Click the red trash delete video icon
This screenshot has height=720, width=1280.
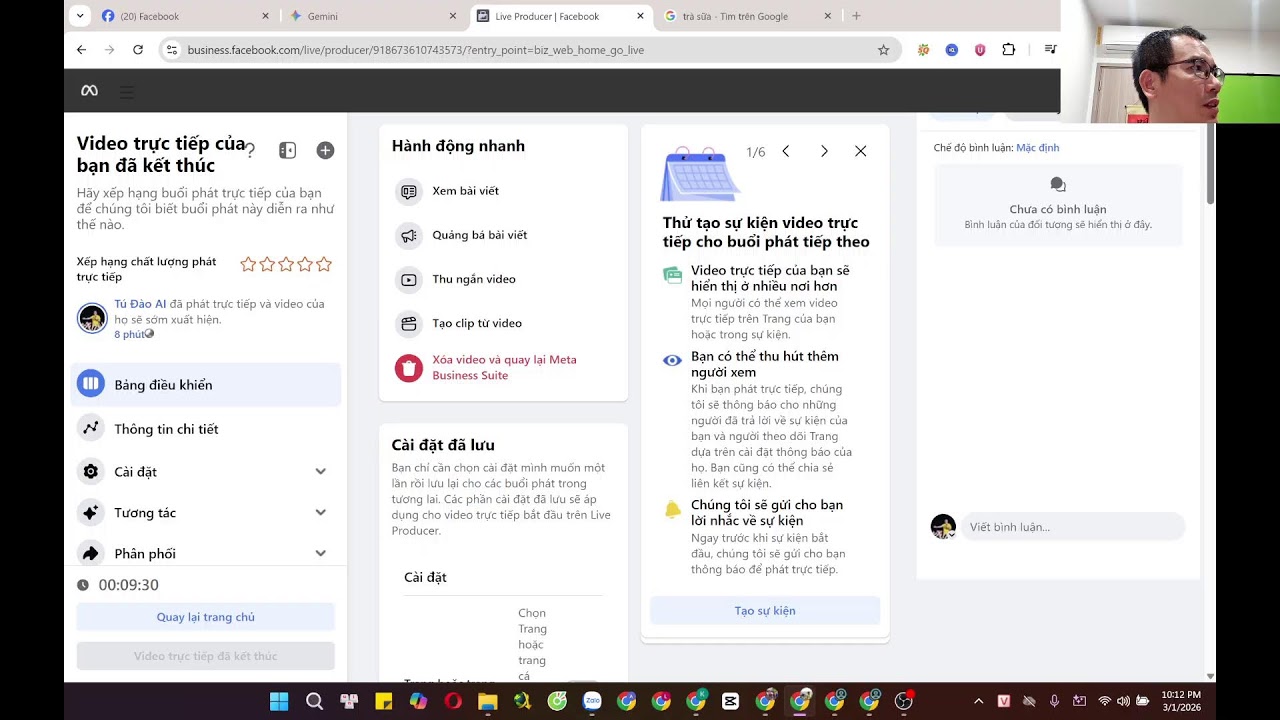point(408,368)
